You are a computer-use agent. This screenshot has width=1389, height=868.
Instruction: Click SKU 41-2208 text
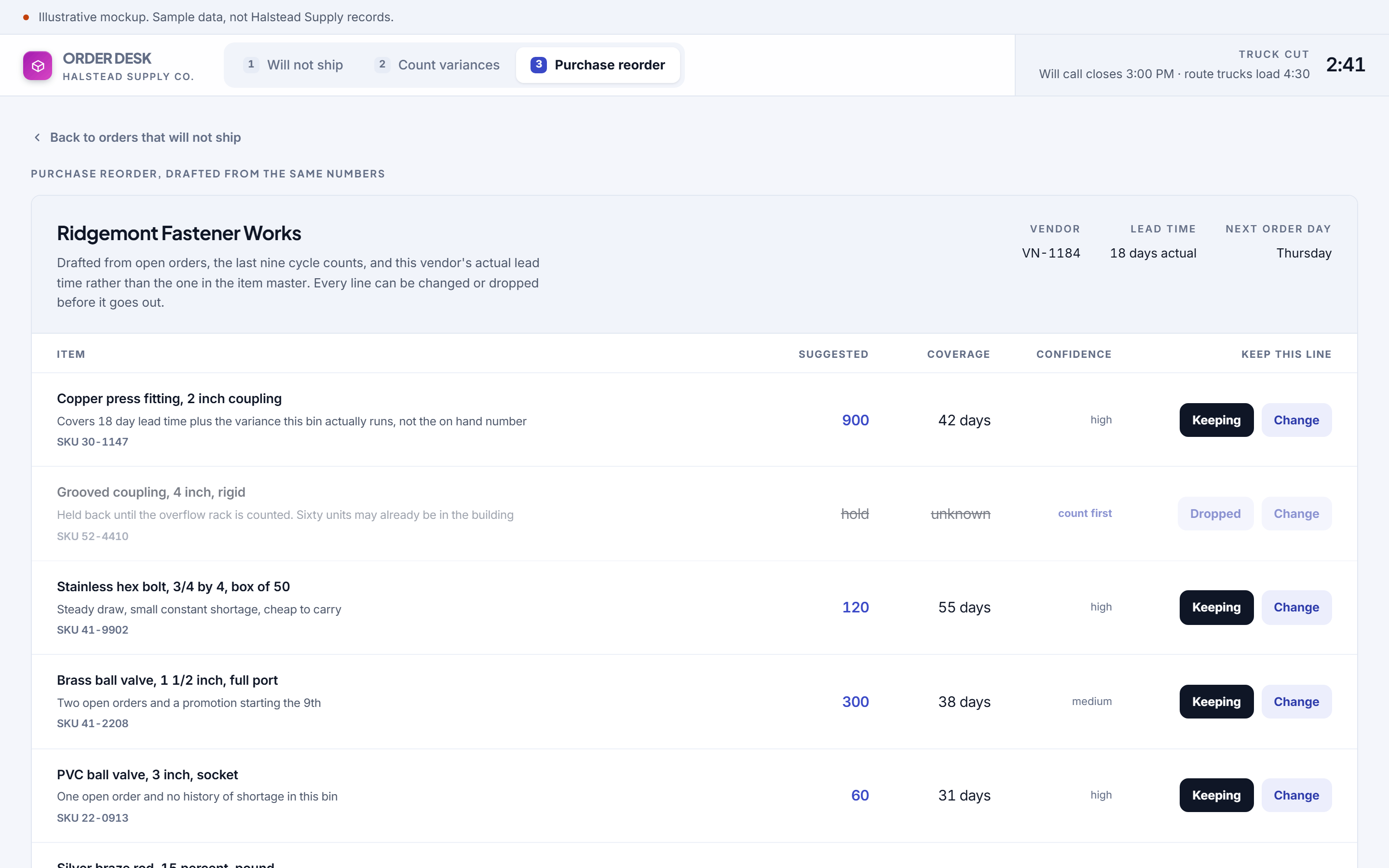(93, 723)
